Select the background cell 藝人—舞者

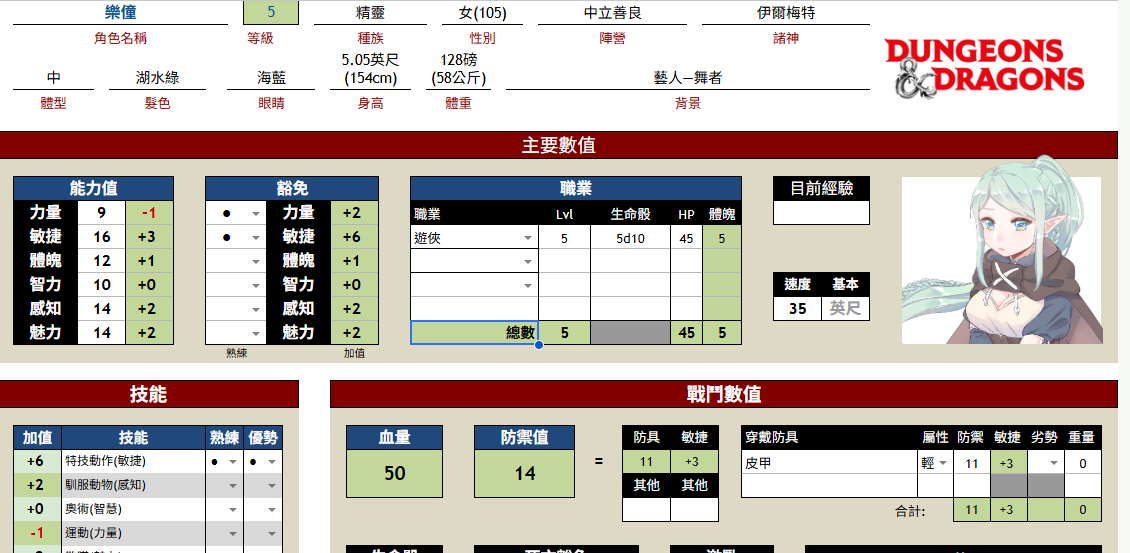(688, 78)
